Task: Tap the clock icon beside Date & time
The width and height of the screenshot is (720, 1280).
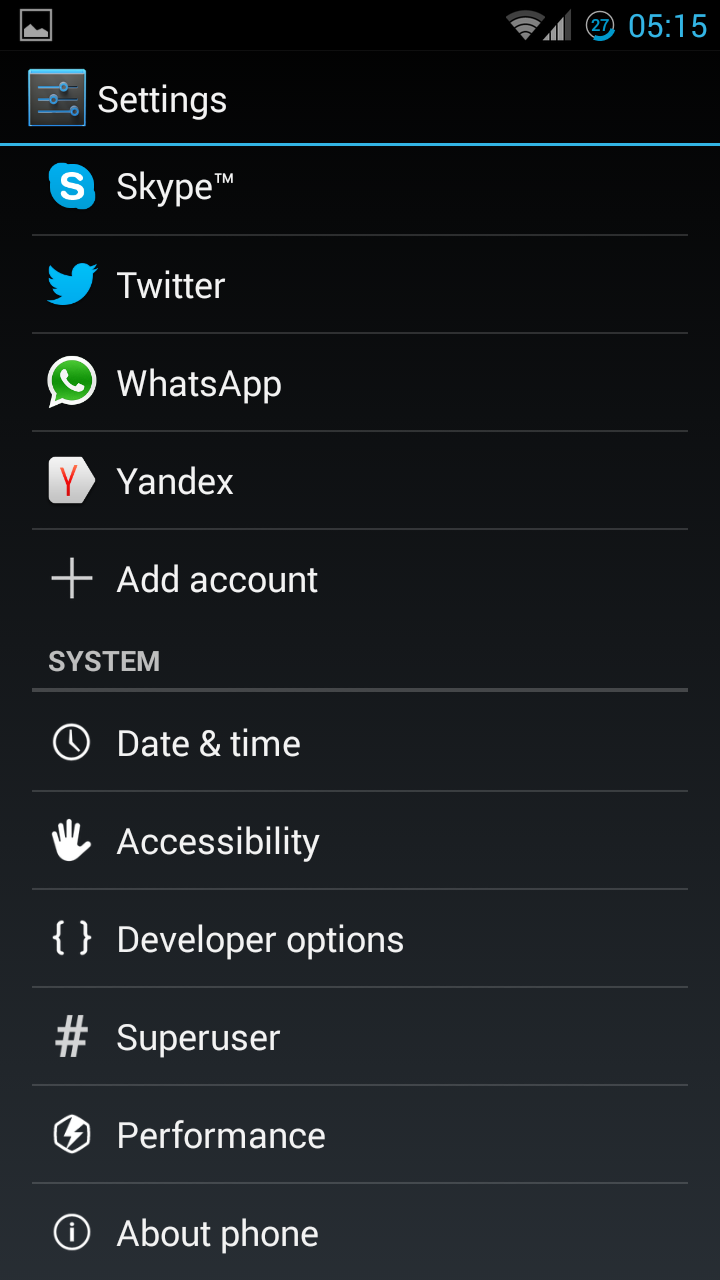Action: 72,743
